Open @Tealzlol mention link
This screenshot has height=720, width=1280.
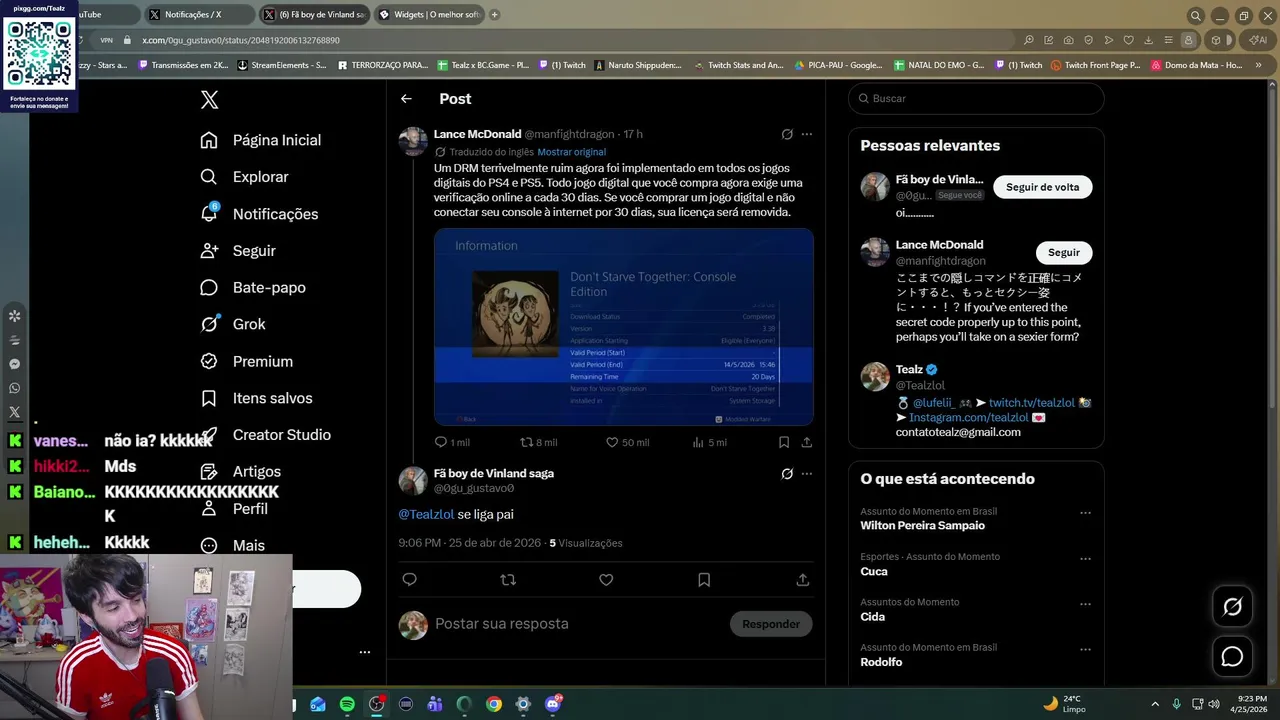click(426, 514)
